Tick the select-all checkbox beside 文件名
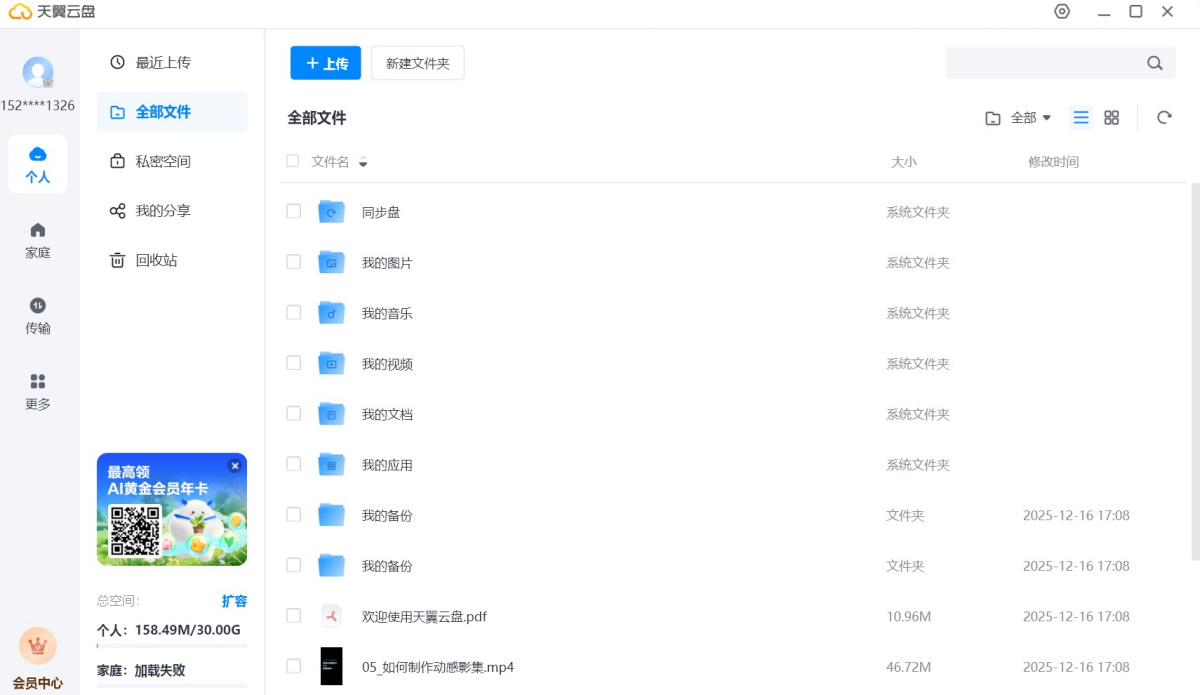1200x695 pixels. [x=293, y=161]
